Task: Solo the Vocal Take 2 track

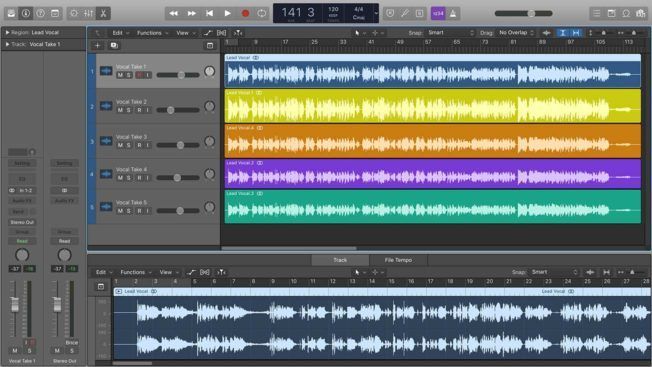Action: [129, 110]
